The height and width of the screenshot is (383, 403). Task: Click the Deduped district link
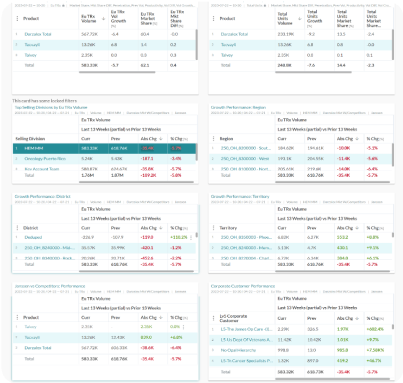coord(33,237)
